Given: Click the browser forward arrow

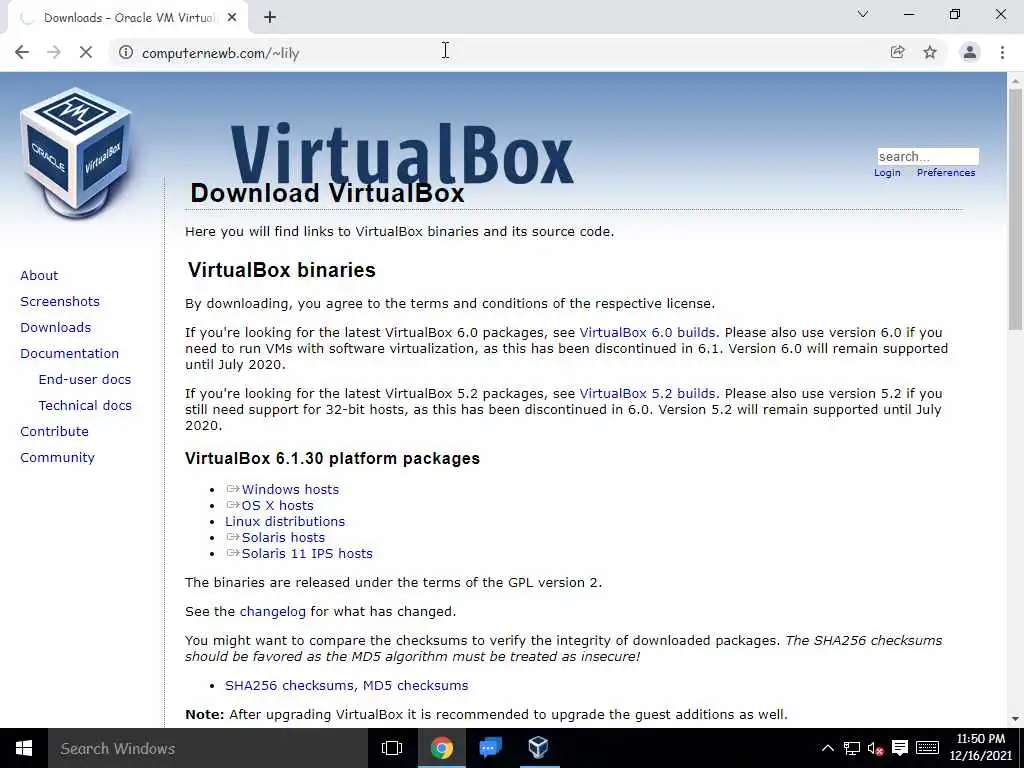Looking at the screenshot, I should (54, 52).
